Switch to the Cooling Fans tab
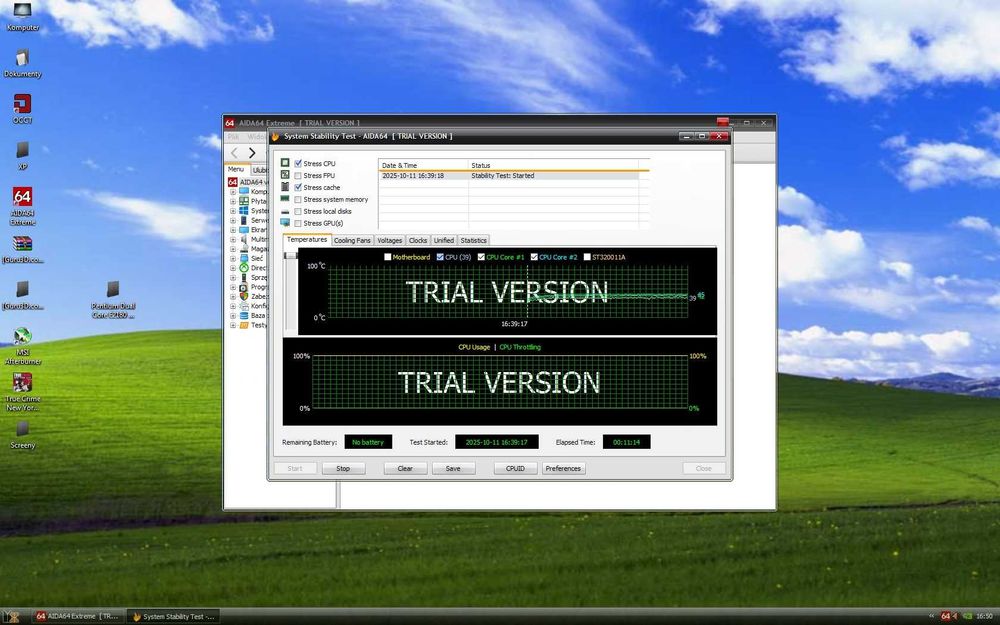Viewport: 1000px width, 625px height. (352, 240)
